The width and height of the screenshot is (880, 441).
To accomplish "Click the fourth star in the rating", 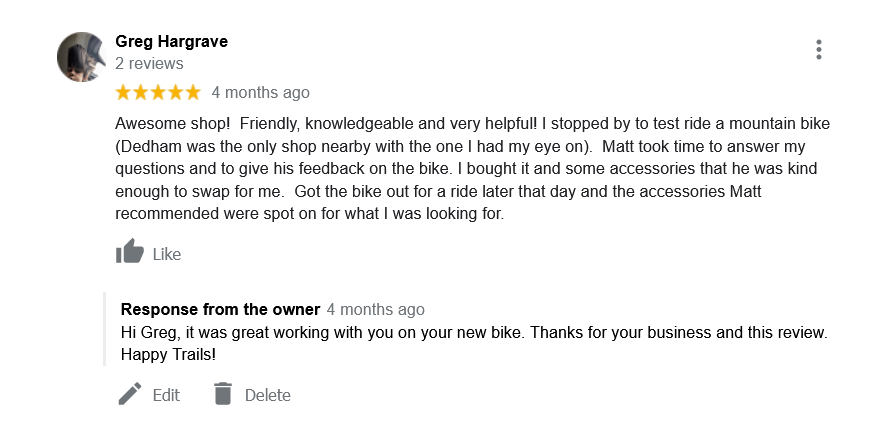I will point(175,92).
